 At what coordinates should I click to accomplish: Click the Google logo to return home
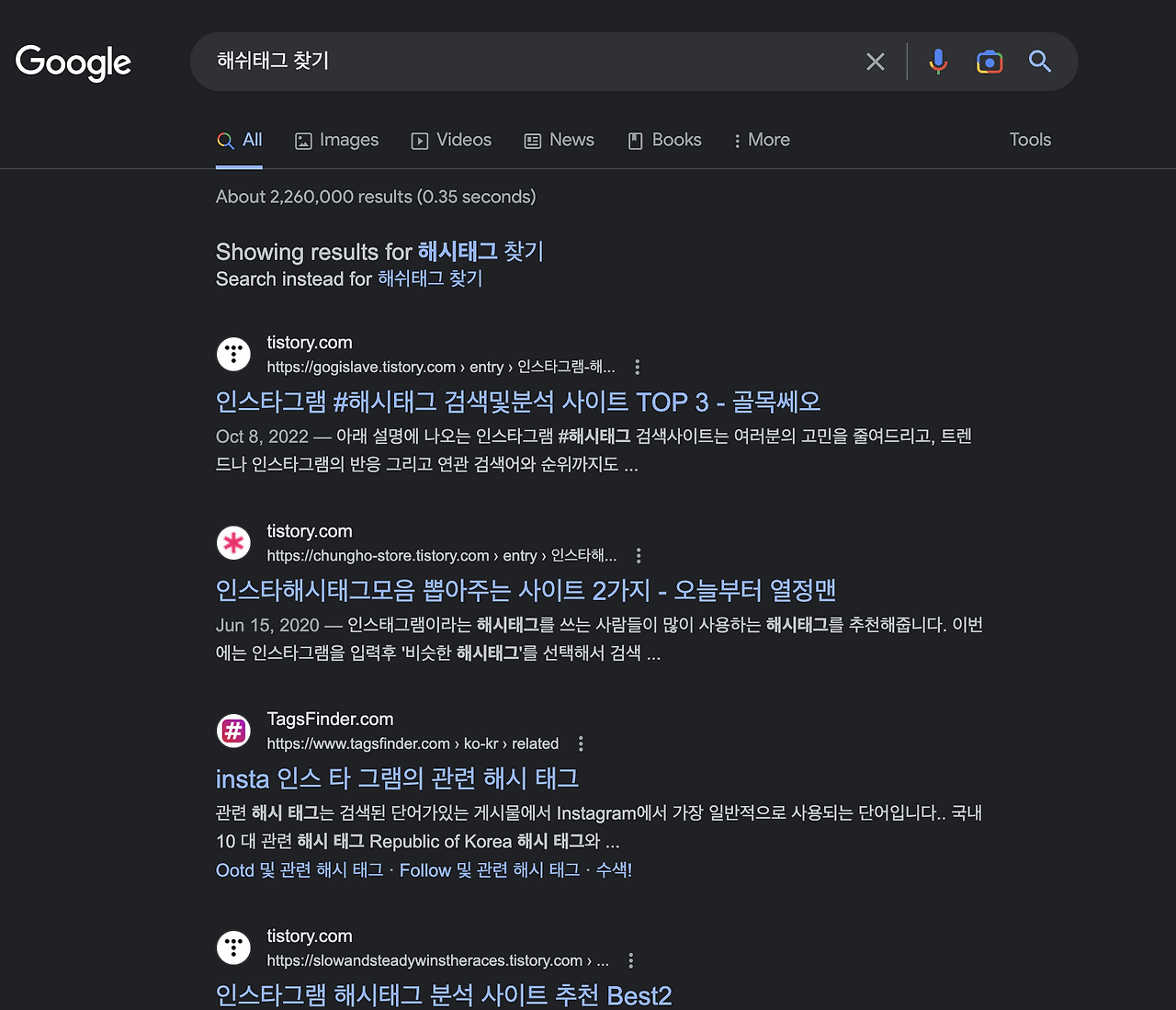coord(73,62)
